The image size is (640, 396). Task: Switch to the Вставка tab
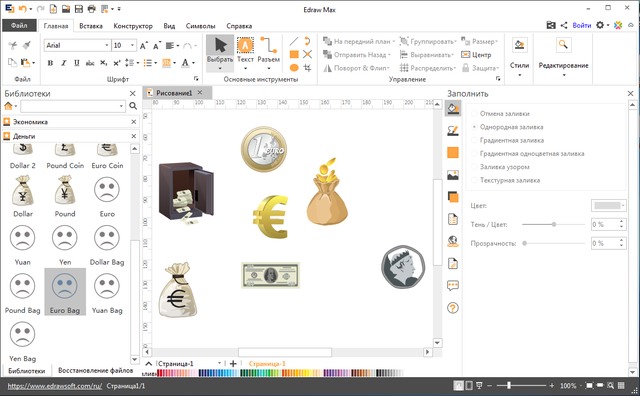coord(91,26)
